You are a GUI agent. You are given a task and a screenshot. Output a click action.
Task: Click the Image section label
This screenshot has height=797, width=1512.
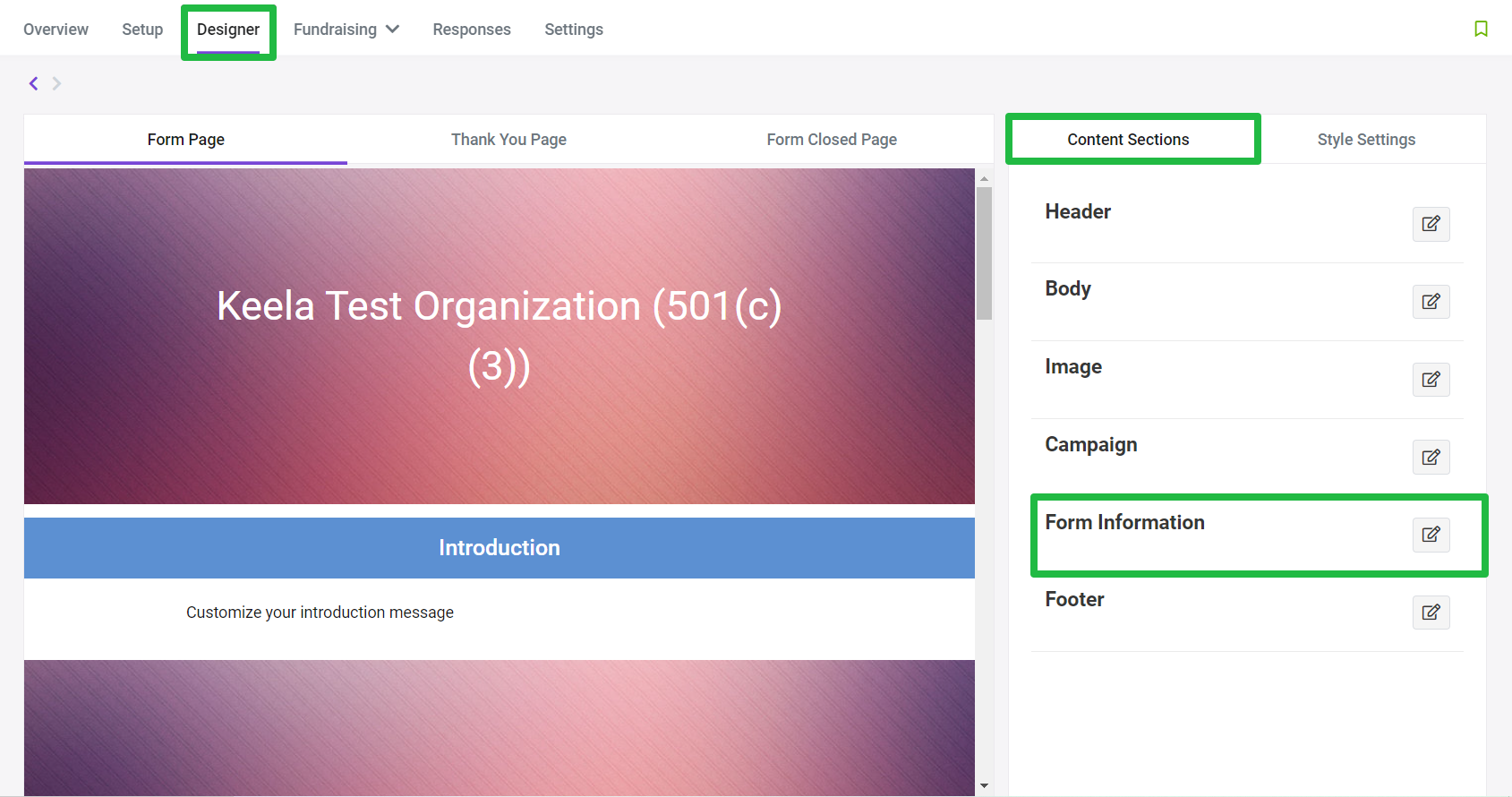(x=1073, y=366)
